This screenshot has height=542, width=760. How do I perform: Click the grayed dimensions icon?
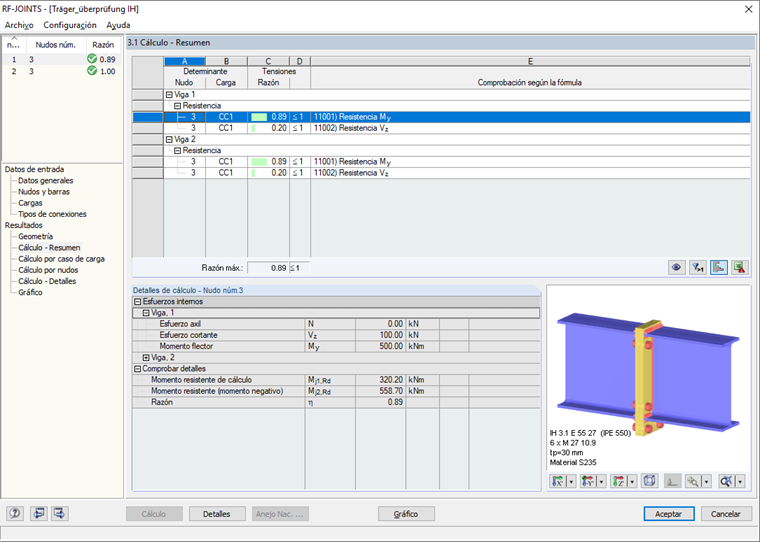(672, 481)
